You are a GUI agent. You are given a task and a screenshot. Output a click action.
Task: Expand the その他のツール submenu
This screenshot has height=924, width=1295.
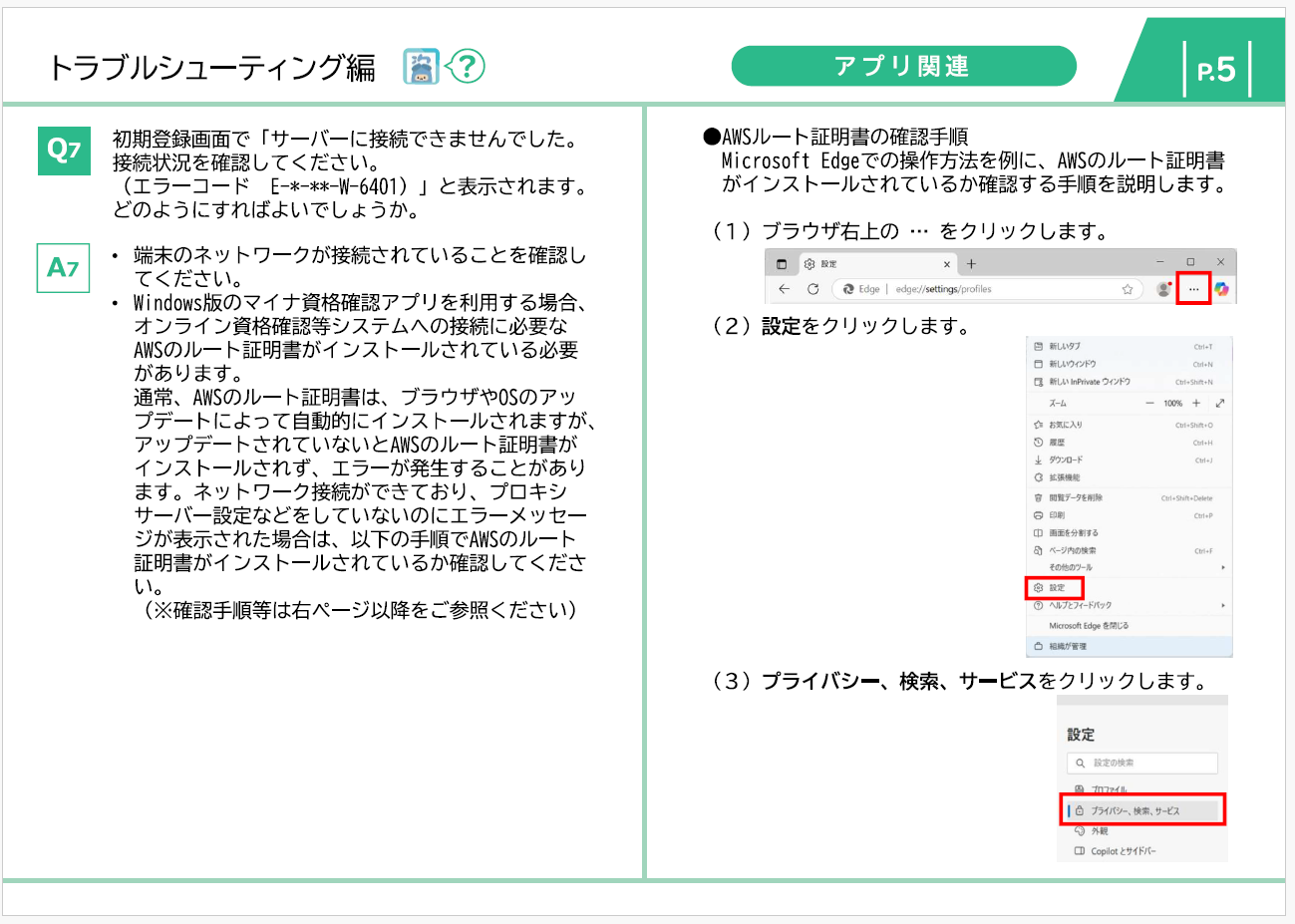point(1130,567)
